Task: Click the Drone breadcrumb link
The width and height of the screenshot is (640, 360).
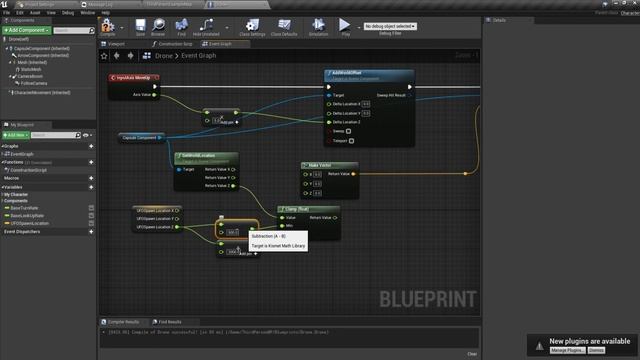Action: click(164, 56)
